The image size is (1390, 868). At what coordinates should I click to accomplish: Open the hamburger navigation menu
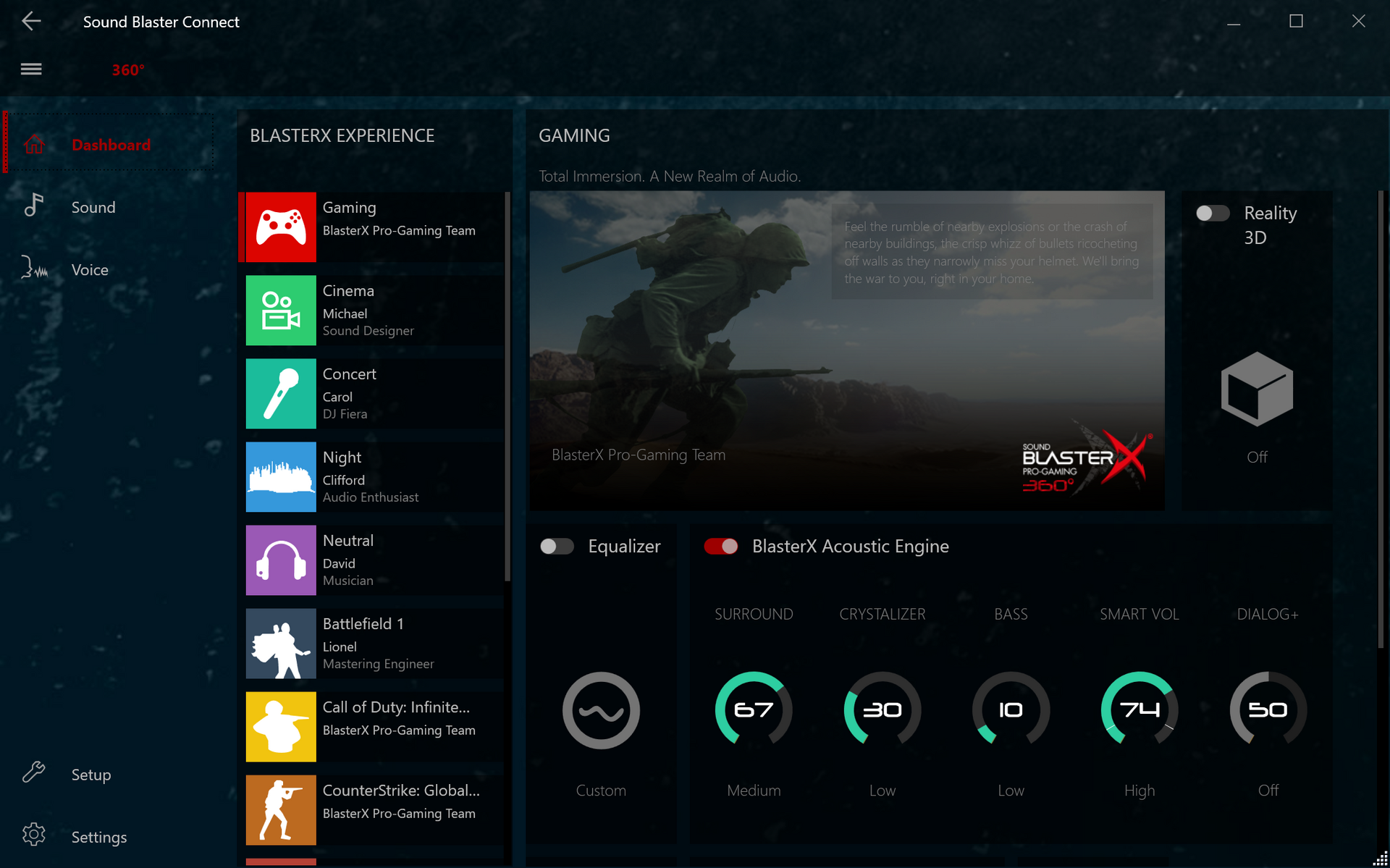point(30,69)
